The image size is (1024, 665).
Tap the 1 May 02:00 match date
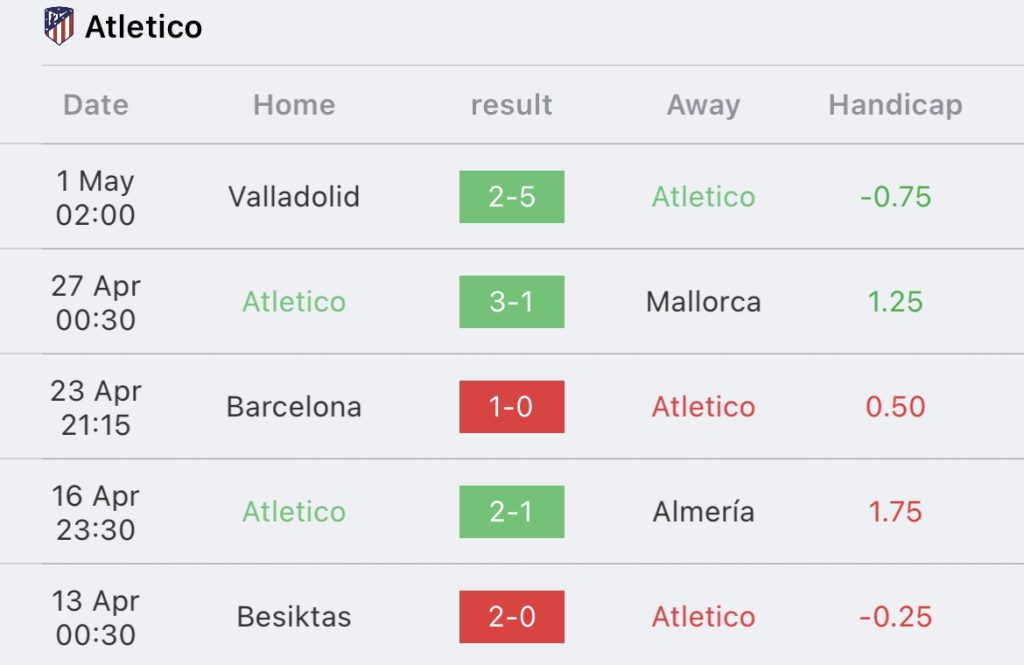pyautogui.click(x=95, y=197)
